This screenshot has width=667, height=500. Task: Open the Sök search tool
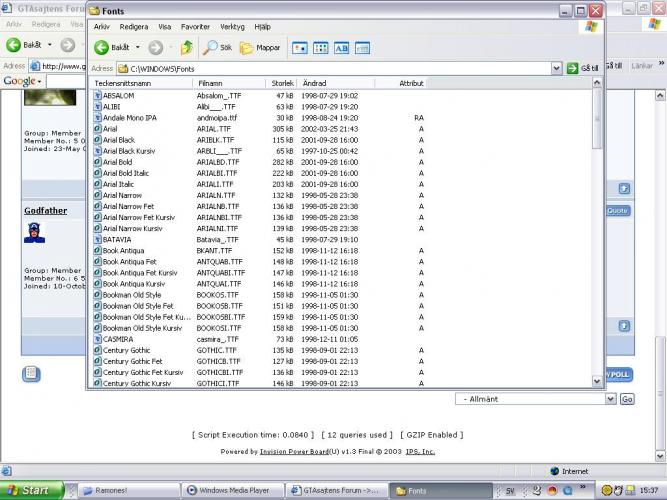[217, 47]
